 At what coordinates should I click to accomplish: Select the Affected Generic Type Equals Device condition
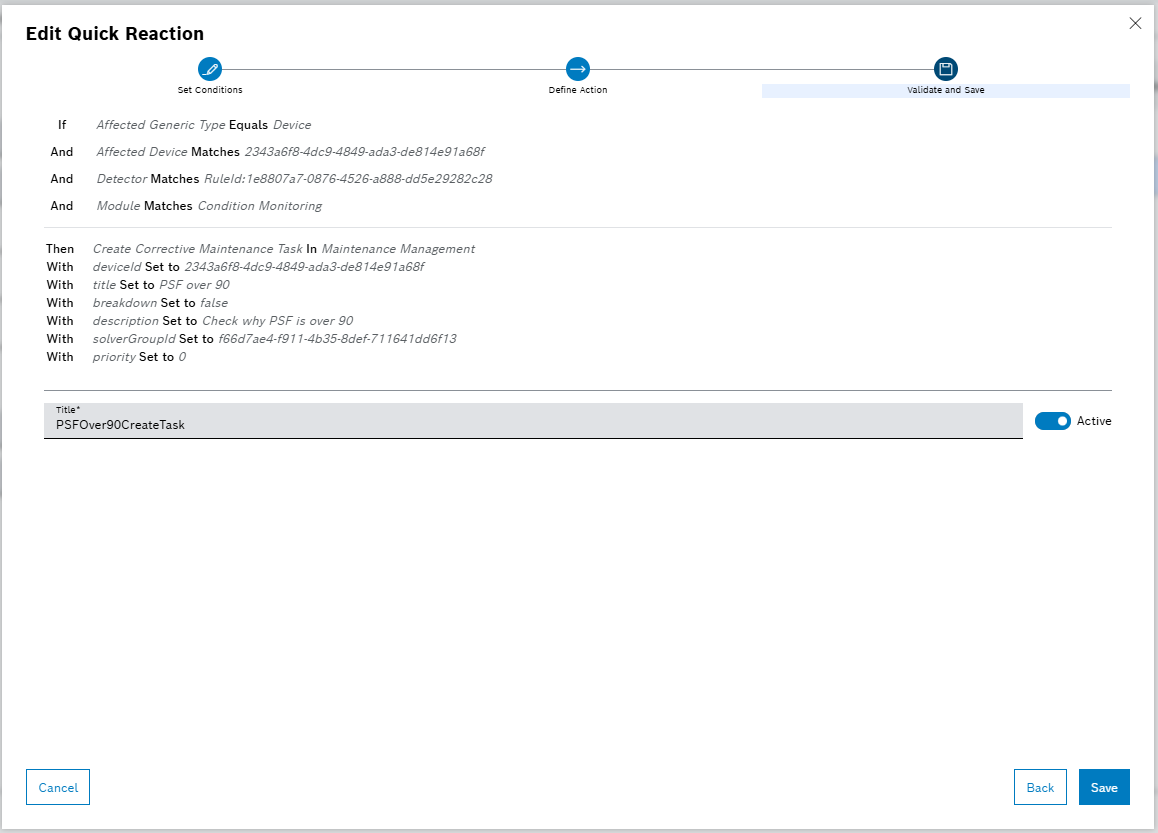pos(203,124)
